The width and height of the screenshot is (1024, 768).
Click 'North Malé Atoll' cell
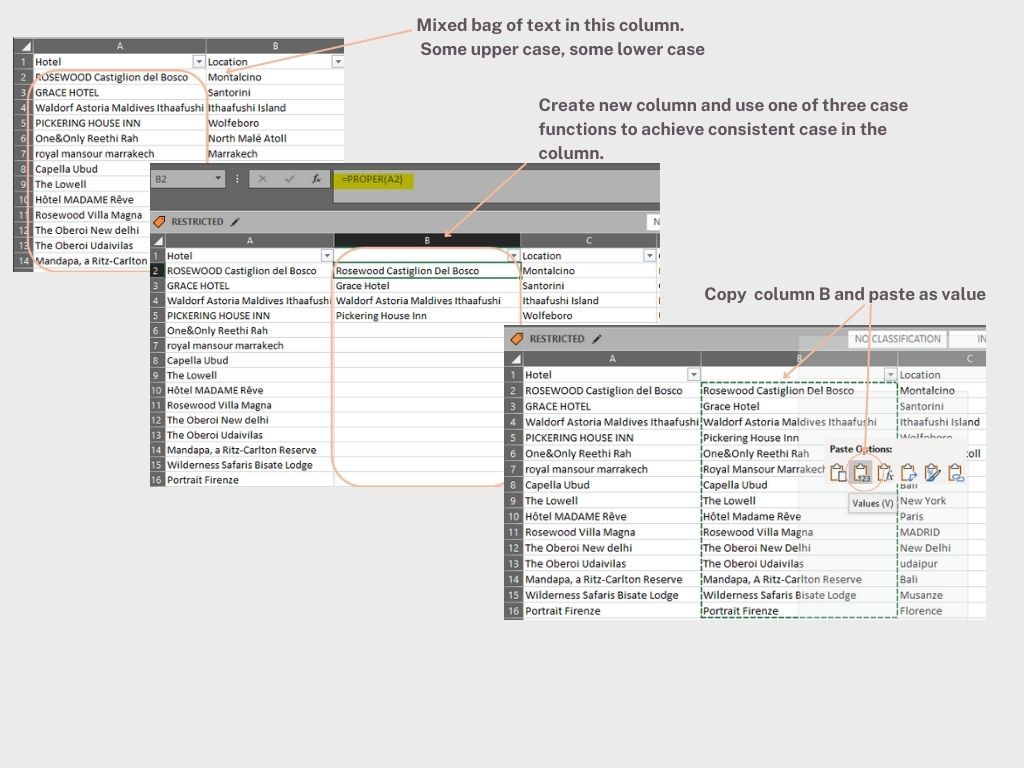point(275,138)
